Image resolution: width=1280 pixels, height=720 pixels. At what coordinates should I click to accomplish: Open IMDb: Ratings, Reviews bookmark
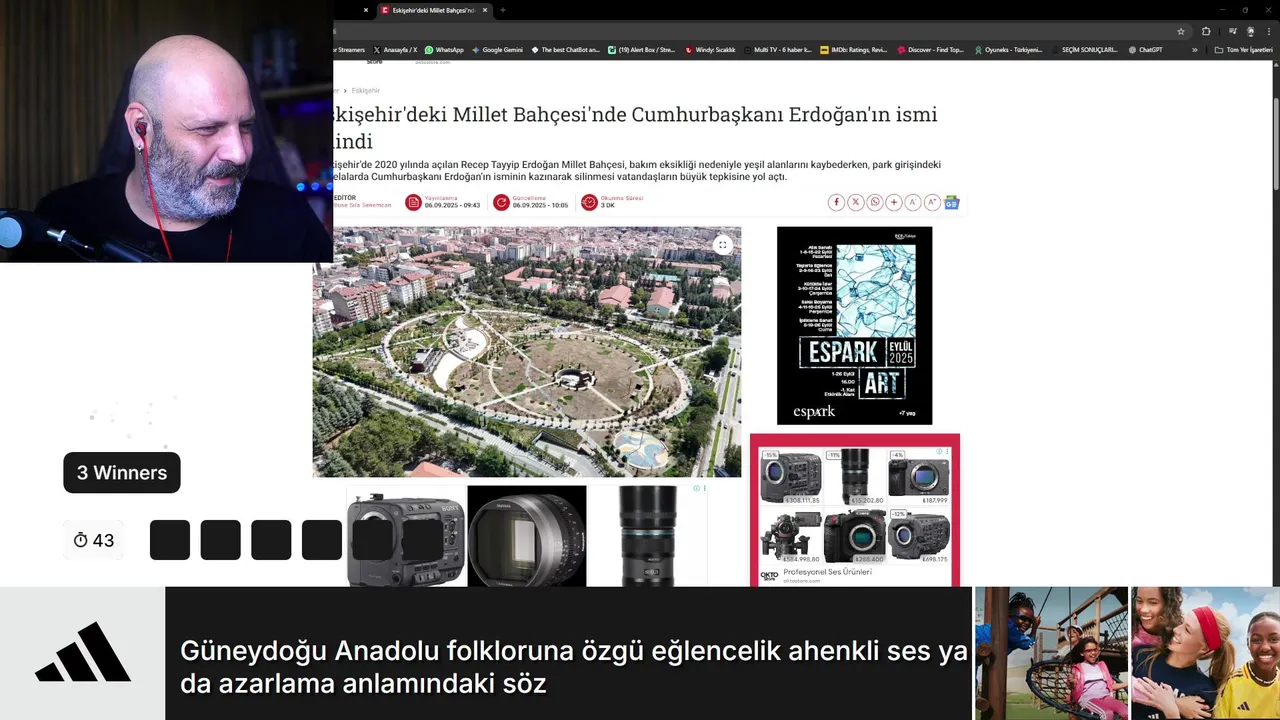click(853, 49)
